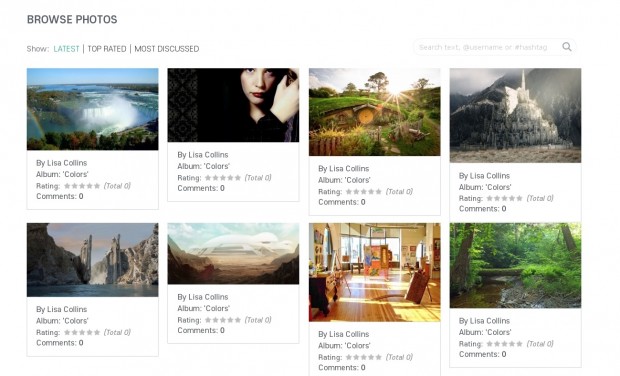Click 'By Lisa Collins' under hobbit hole photo

click(344, 168)
